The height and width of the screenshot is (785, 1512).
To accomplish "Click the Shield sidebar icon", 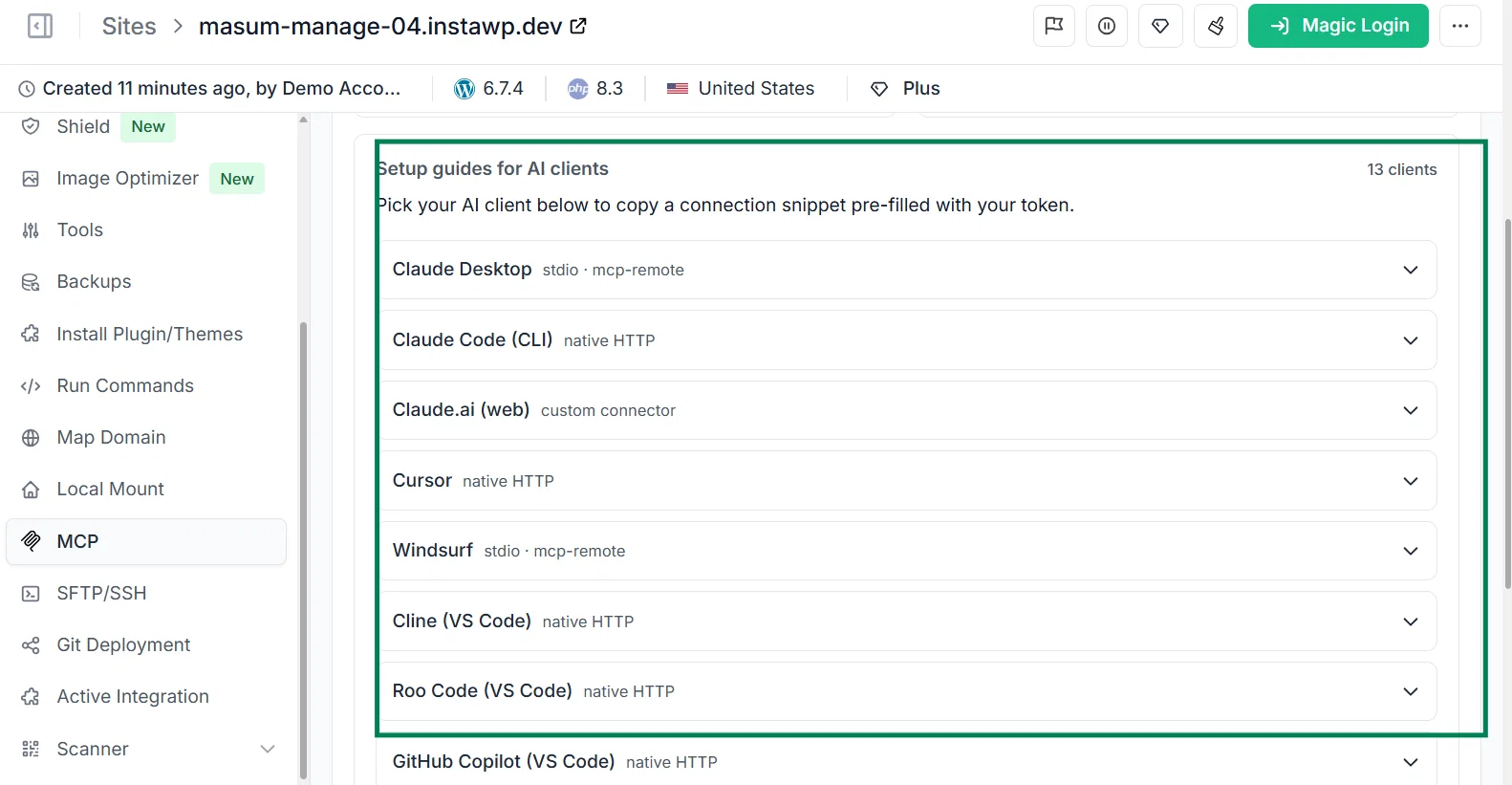I will [31, 126].
